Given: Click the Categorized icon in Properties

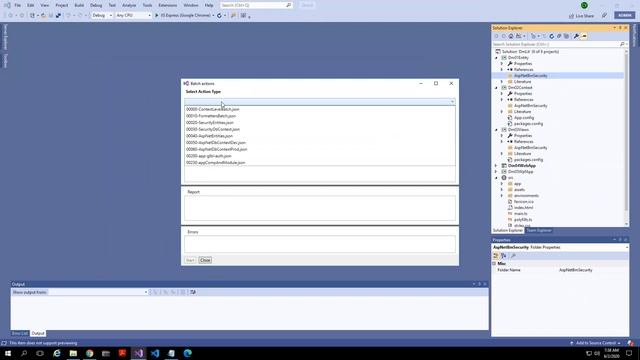Looking at the screenshot, I should pyautogui.click(x=496, y=256).
